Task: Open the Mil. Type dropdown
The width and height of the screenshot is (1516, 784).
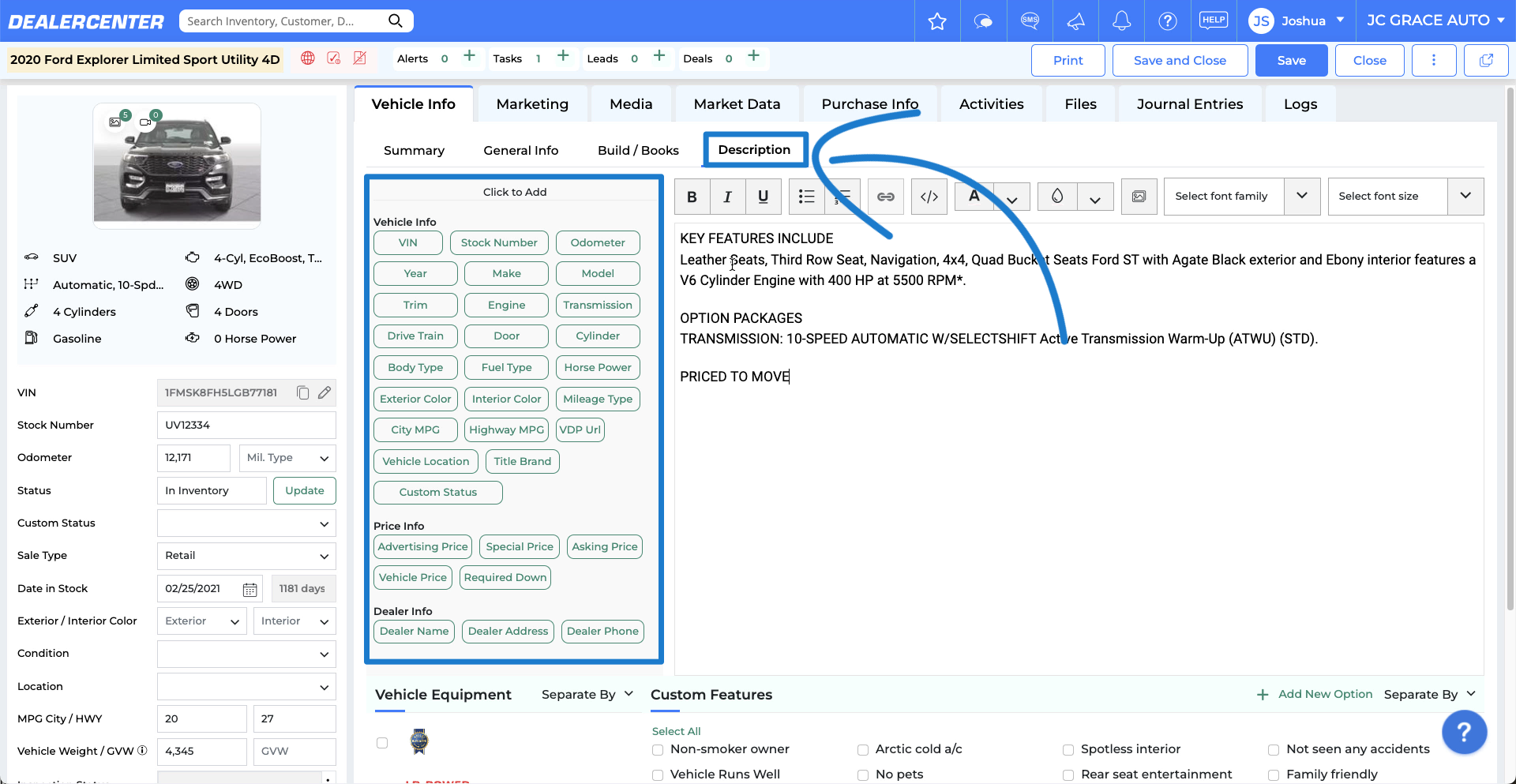Action: [287, 458]
